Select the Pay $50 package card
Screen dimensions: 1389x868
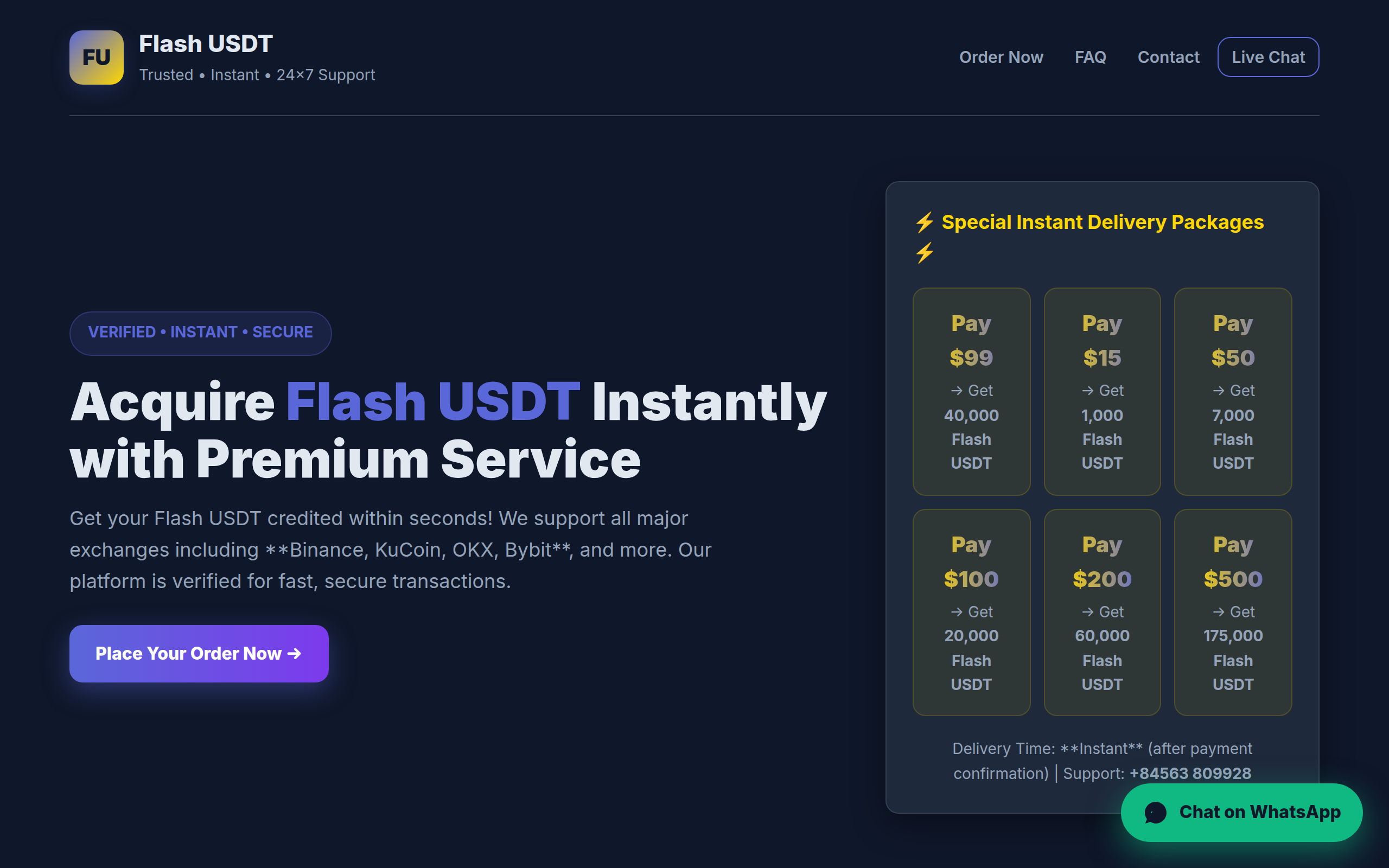[x=1233, y=392]
